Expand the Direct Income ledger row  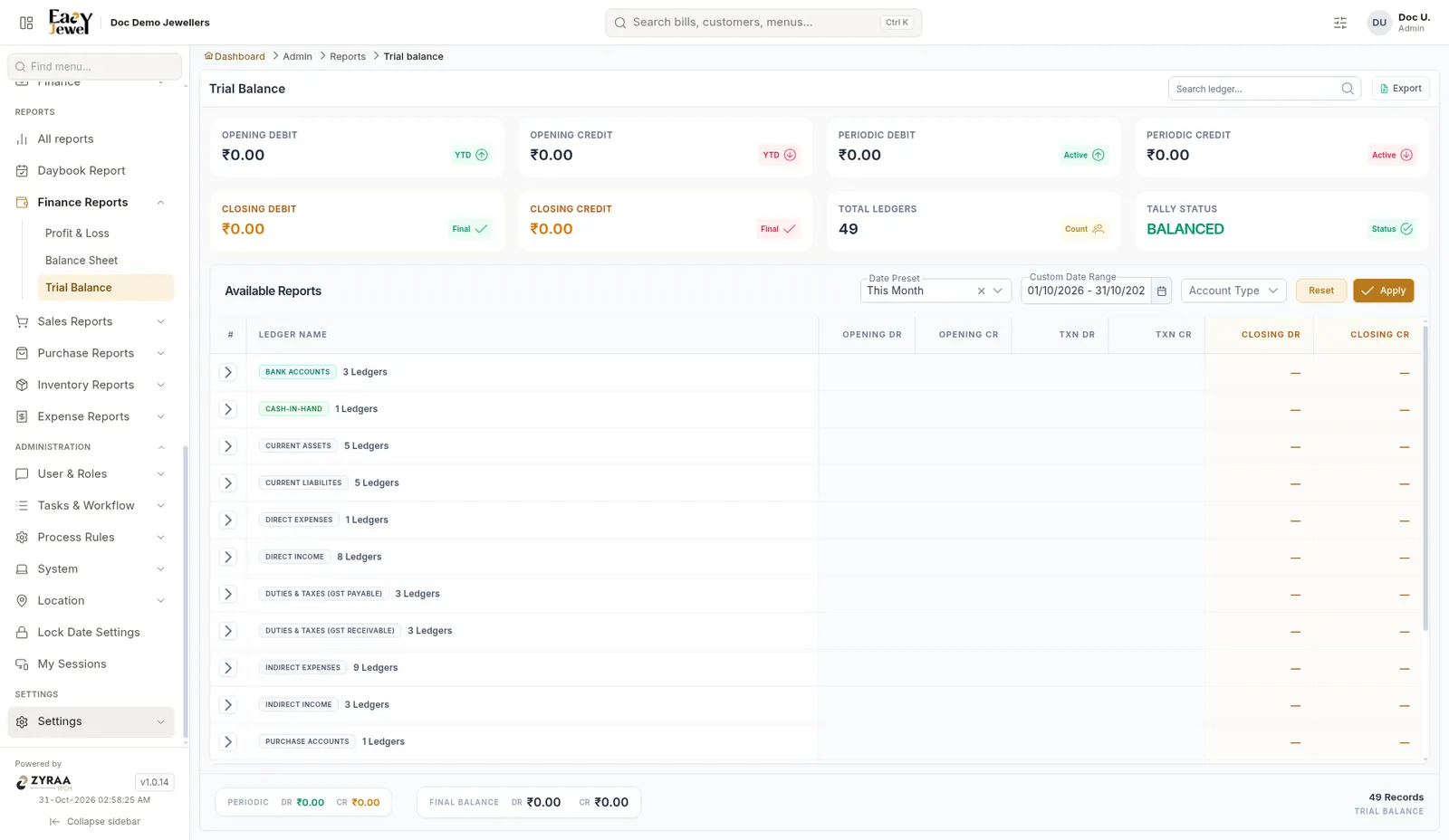[x=228, y=557]
